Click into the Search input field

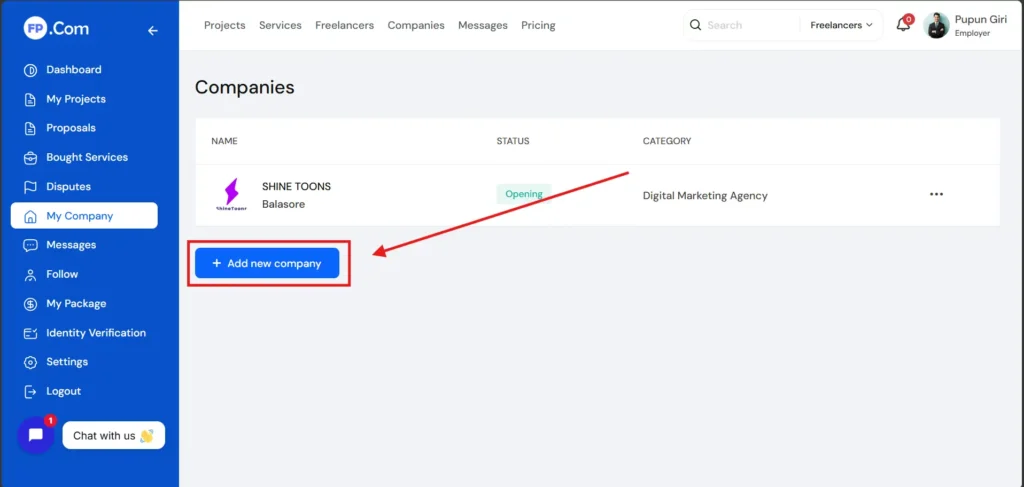point(748,25)
